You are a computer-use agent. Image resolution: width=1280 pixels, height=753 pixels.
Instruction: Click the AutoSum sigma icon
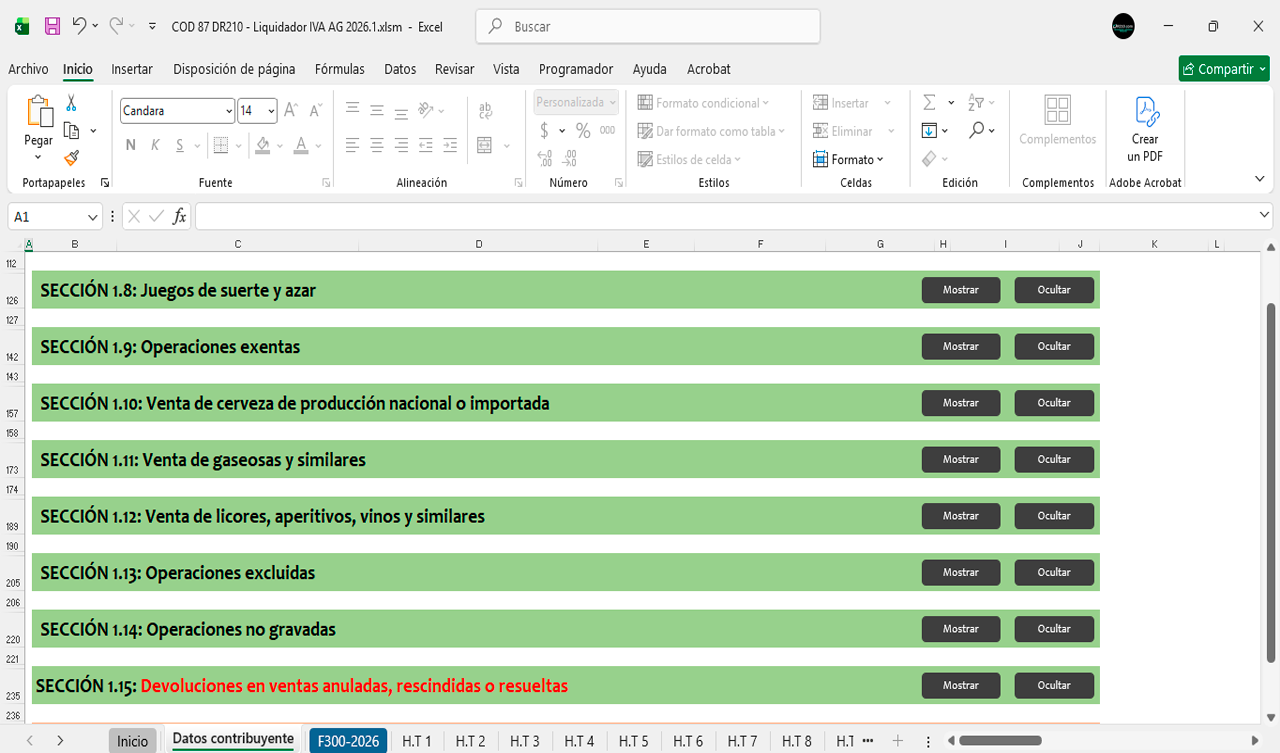[929, 103]
